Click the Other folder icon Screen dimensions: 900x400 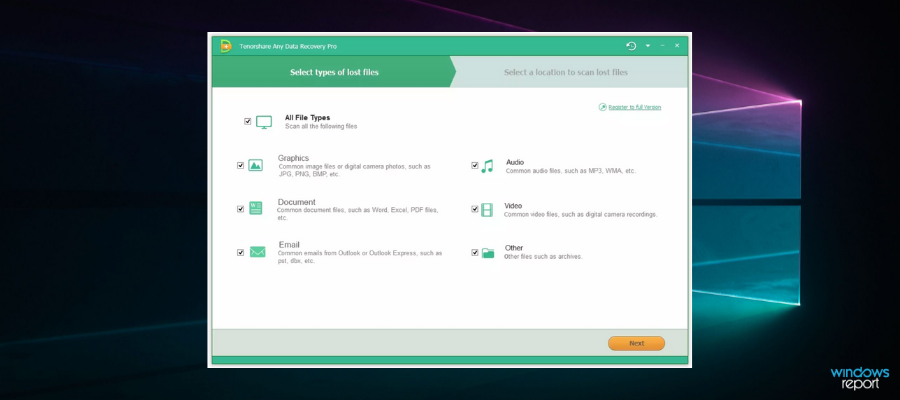488,253
